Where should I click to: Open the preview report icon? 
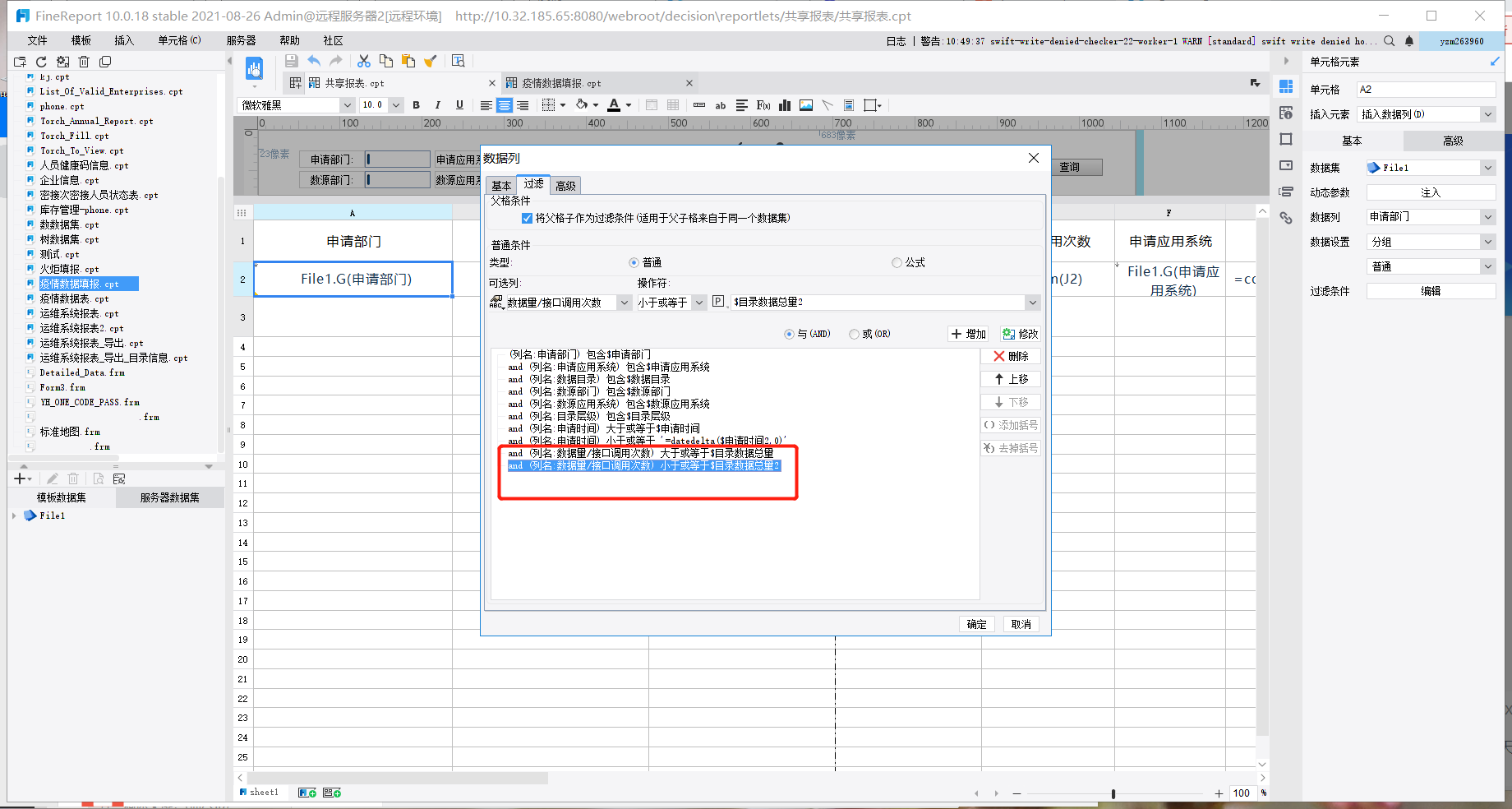[x=459, y=61]
